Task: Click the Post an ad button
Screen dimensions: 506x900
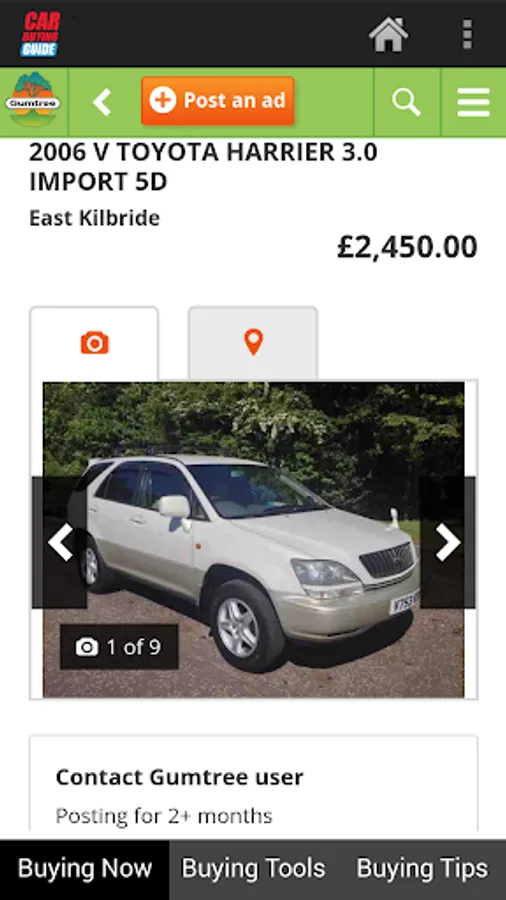Action: [218, 101]
